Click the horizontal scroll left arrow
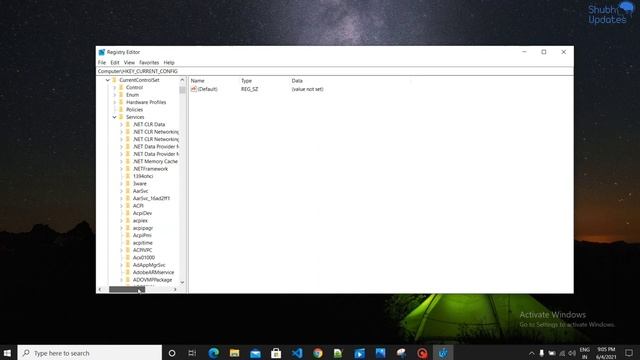640x360 pixels. pos(100,289)
